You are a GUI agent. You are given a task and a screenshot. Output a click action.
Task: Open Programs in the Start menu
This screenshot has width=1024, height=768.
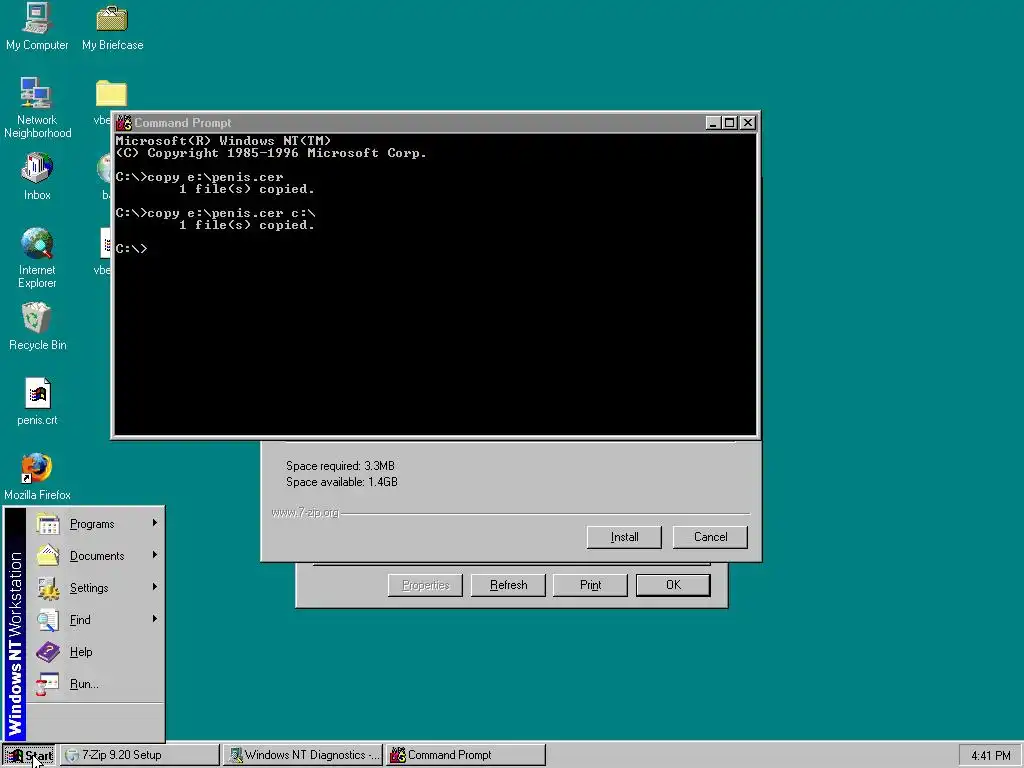[95, 524]
